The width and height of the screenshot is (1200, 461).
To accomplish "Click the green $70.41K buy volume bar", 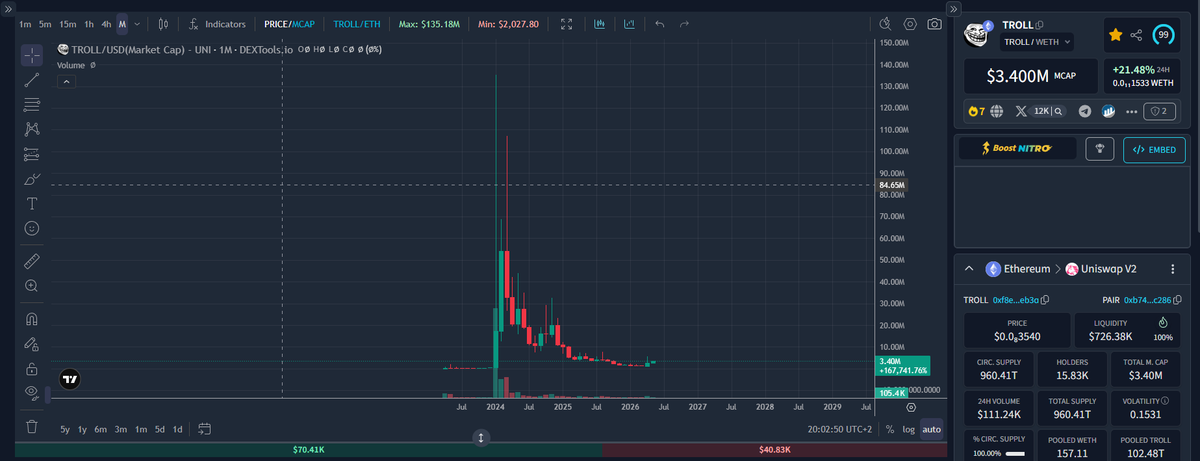I will coord(308,451).
